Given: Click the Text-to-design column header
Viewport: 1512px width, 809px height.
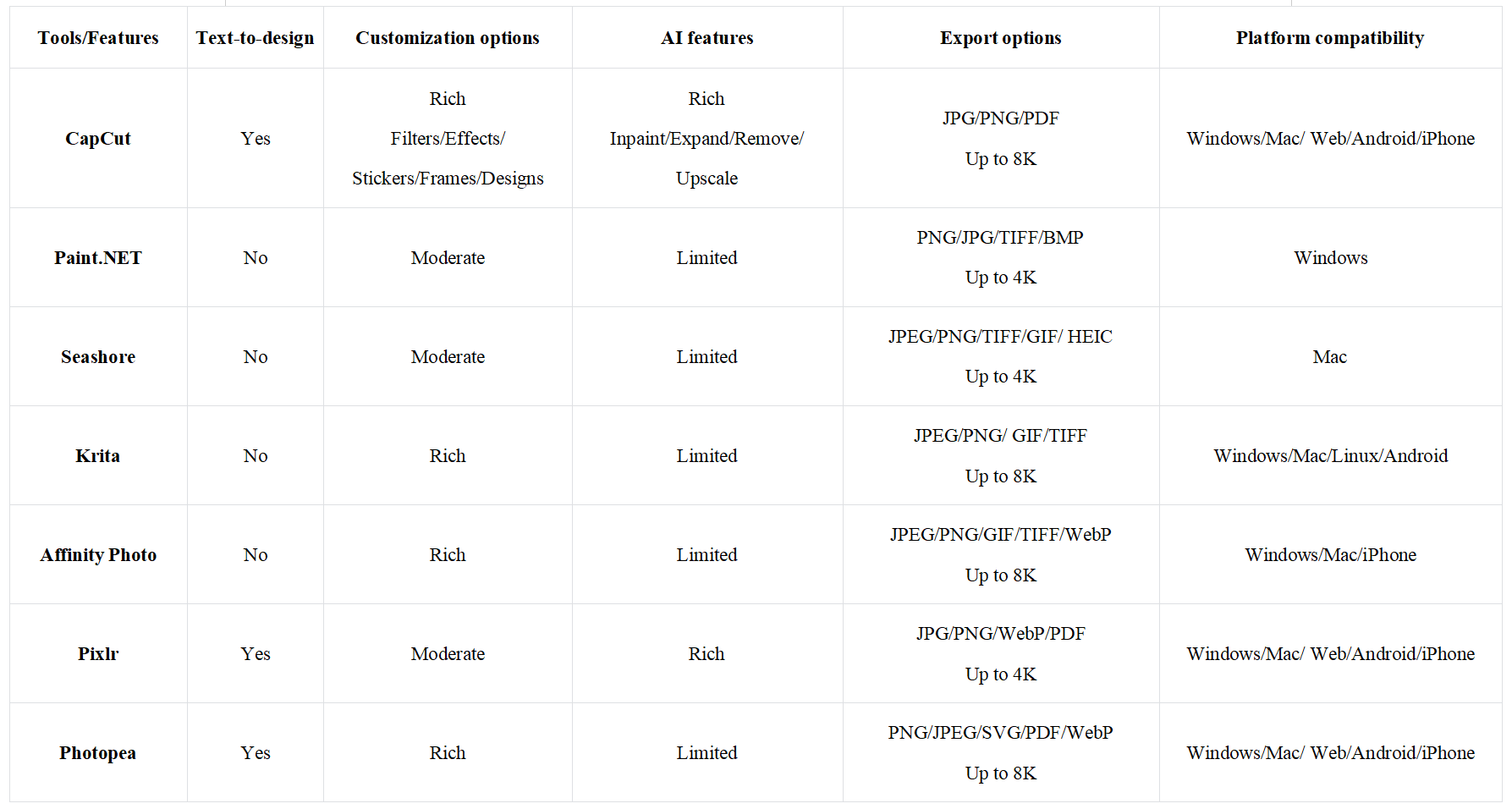Looking at the screenshot, I should [255, 38].
